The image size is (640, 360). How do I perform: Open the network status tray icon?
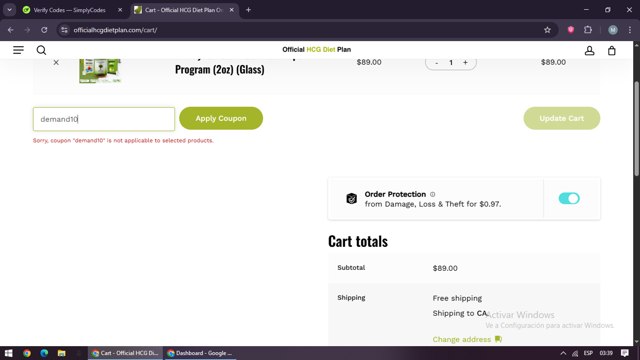coord(575,353)
